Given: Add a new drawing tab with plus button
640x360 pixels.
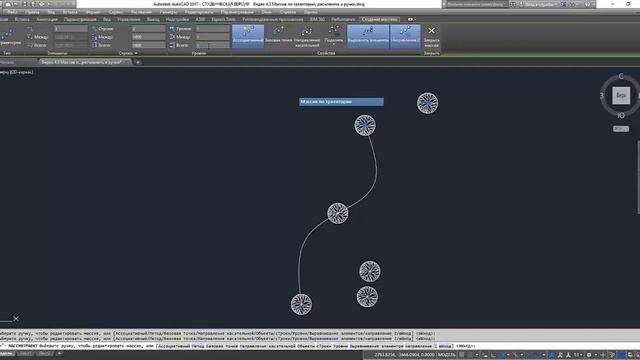Looking at the screenshot, I should point(138,62).
